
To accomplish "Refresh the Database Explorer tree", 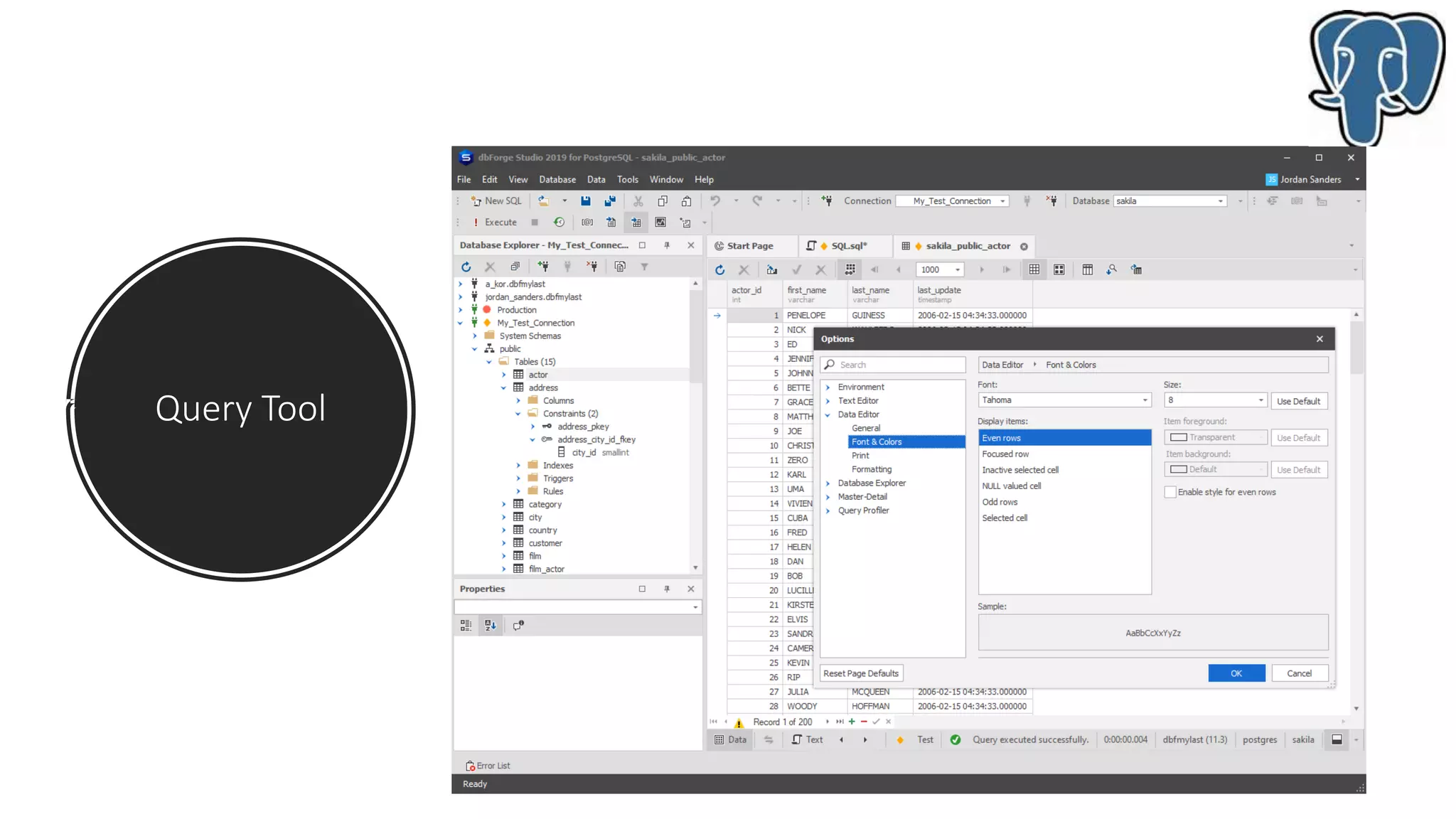I will (x=466, y=267).
